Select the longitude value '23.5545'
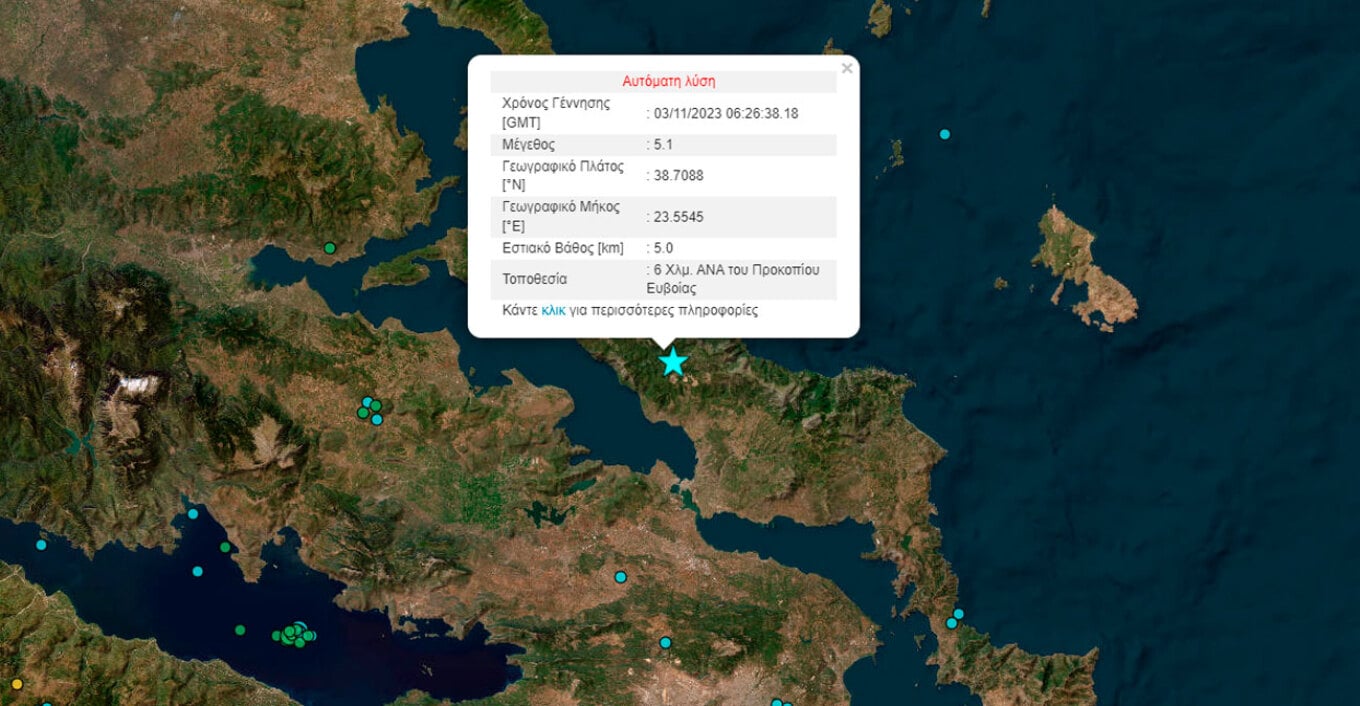The height and width of the screenshot is (706, 1360). [x=678, y=217]
